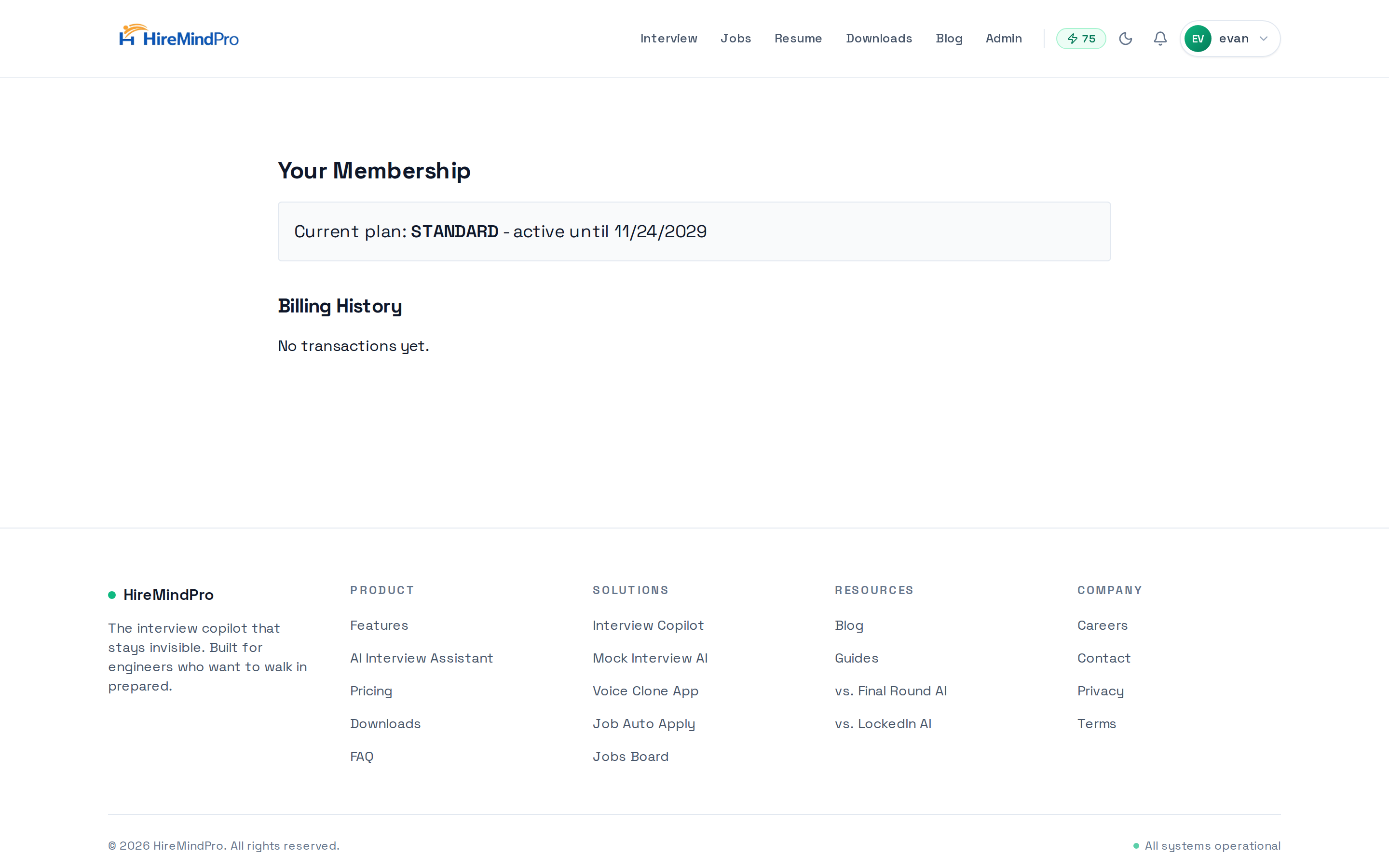The image size is (1389, 868).
Task: Open vs. Final Round AI footer link
Action: point(891,691)
